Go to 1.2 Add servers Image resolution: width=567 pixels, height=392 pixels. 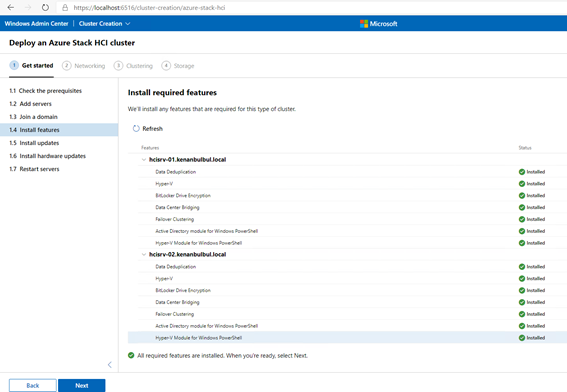59,104
